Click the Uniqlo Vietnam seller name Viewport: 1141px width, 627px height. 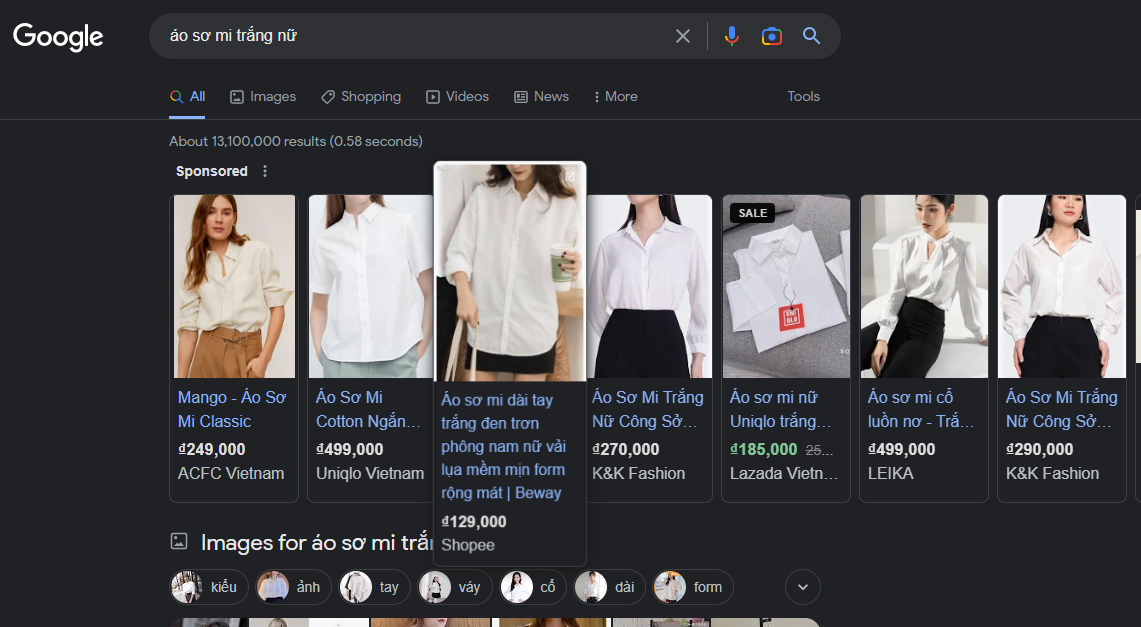pyautogui.click(x=370, y=474)
